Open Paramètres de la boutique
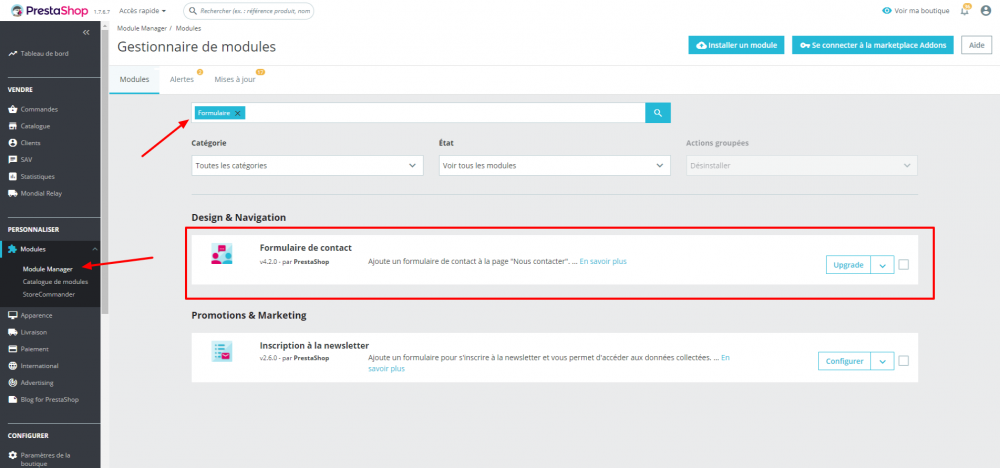1000x468 pixels. point(40,459)
